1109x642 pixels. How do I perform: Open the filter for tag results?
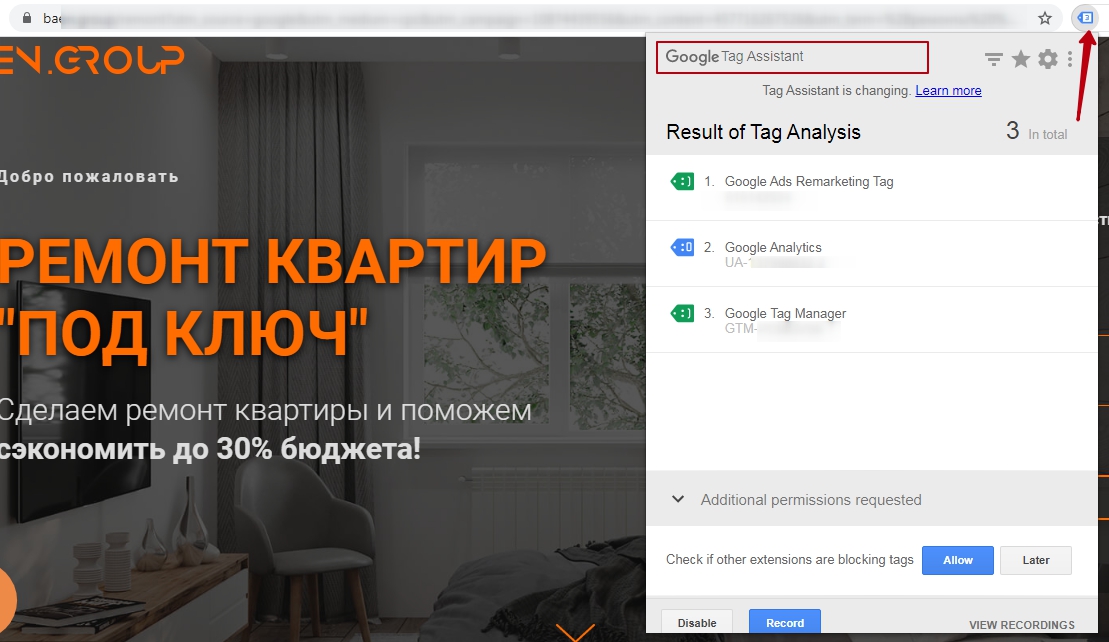pyautogui.click(x=993, y=59)
